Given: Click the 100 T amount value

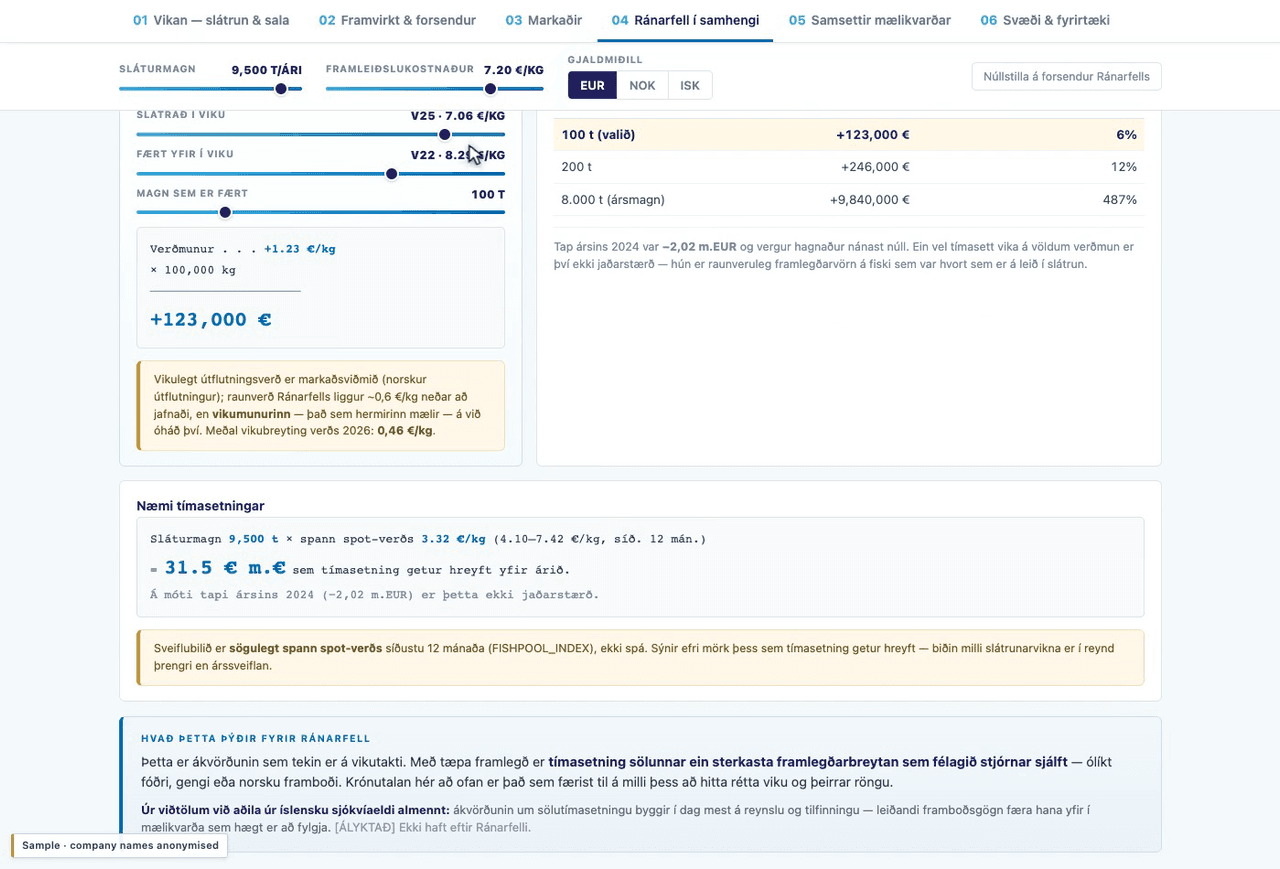Looking at the screenshot, I should (488, 194).
